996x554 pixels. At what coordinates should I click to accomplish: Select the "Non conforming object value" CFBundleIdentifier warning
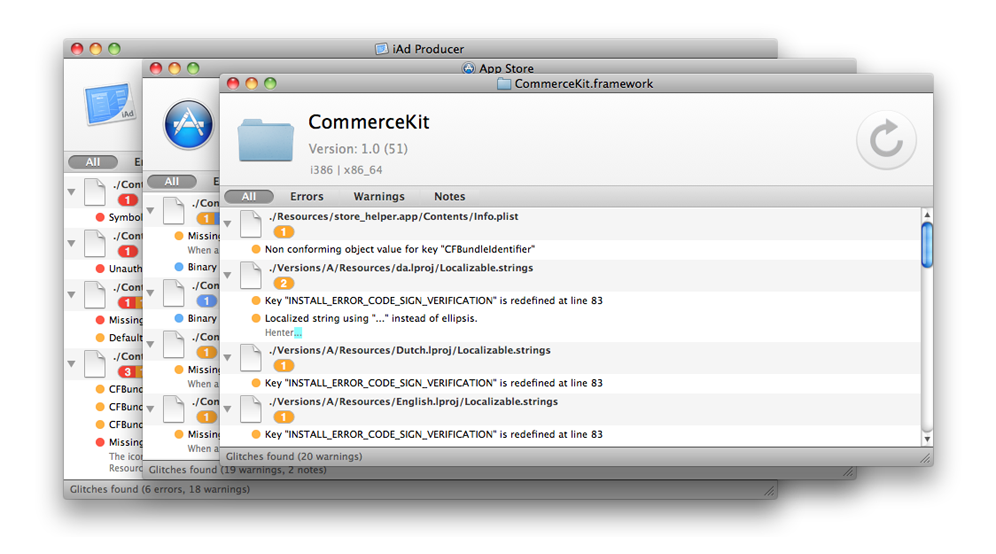coord(400,249)
